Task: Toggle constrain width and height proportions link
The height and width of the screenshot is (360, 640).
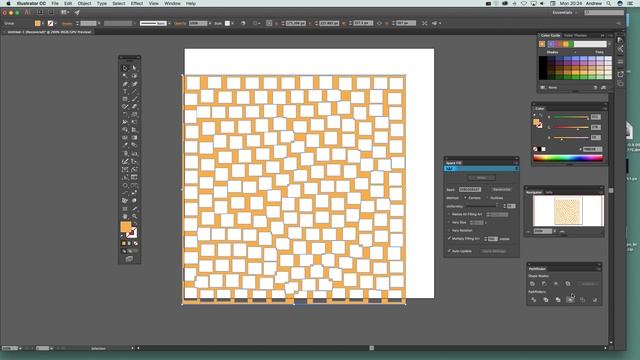Action: click(x=380, y=23)
